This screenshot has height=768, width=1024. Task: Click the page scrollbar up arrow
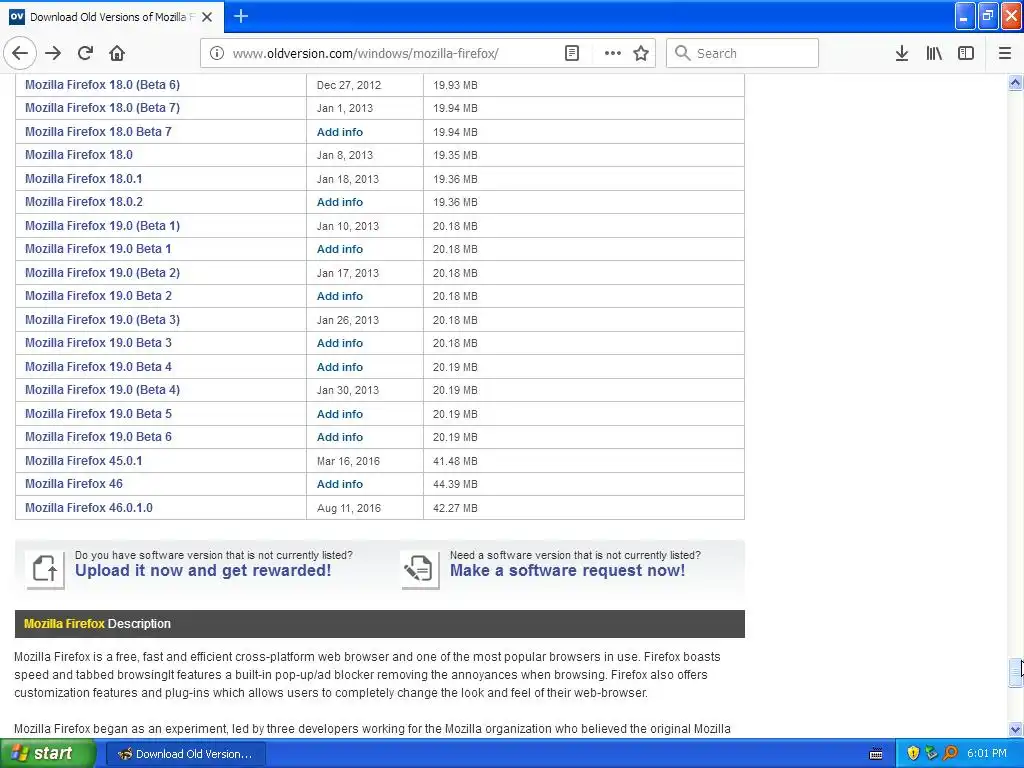point(1015,82)
